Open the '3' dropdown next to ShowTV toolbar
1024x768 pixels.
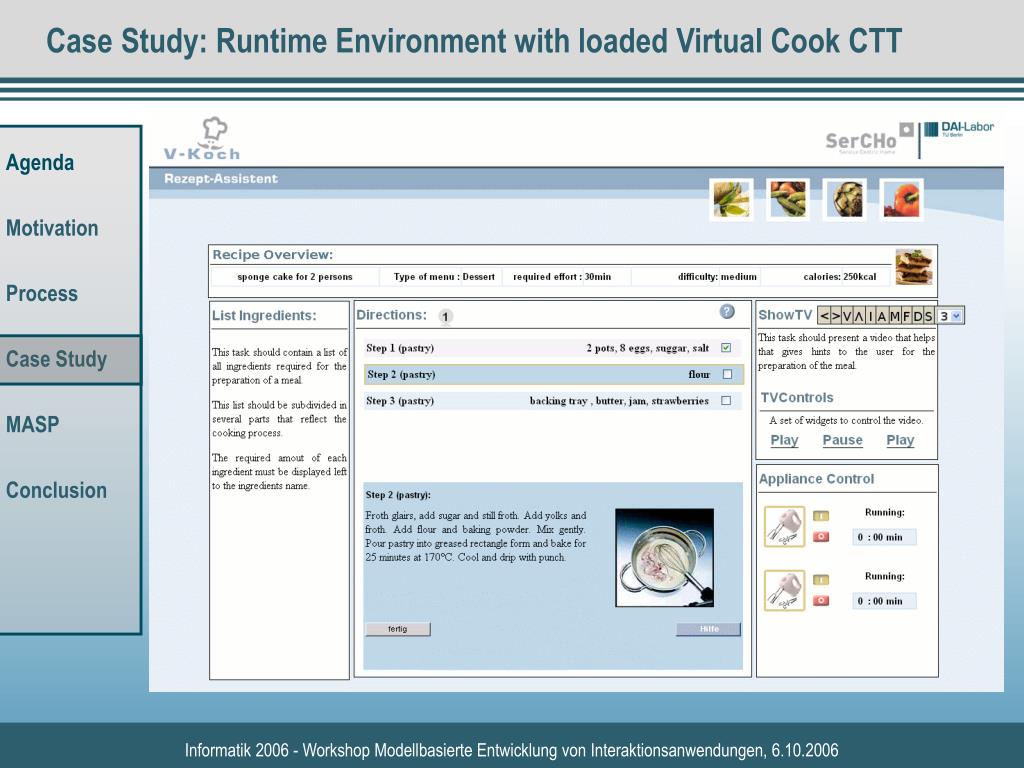click(x=950, y=316)
